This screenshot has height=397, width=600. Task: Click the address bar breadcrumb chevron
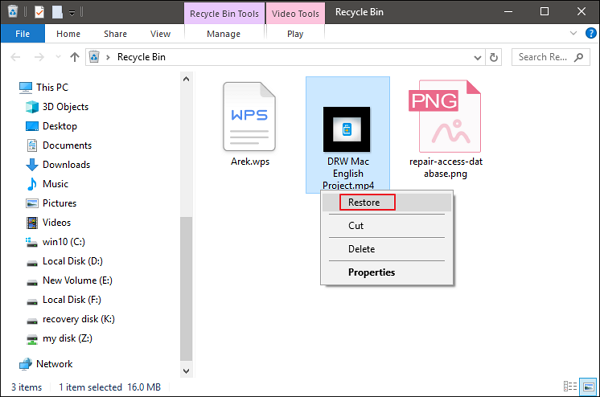[108, 57]
